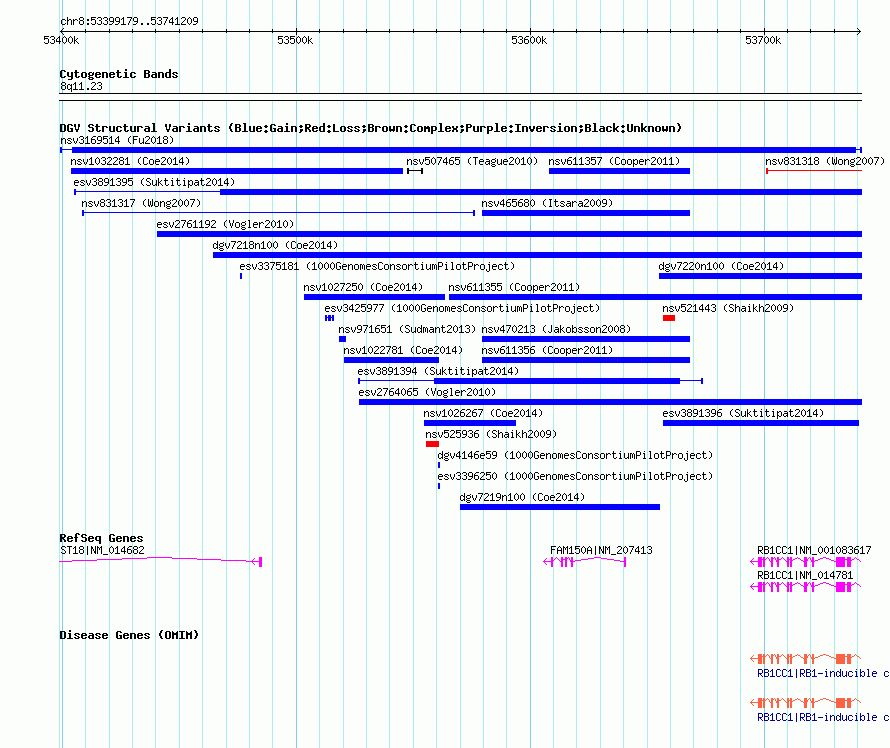
Task: Click the blue dgv7219n100 gain bar
Action: click(560, 507)
